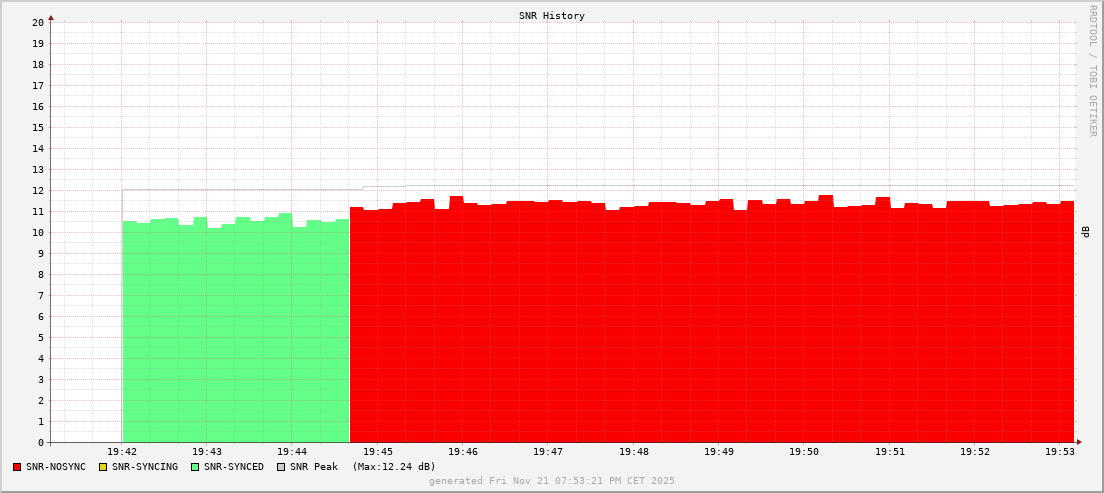
Task: Click the 19:53 time axis label
Action: pyautogui.click(x=1060, y=452)
